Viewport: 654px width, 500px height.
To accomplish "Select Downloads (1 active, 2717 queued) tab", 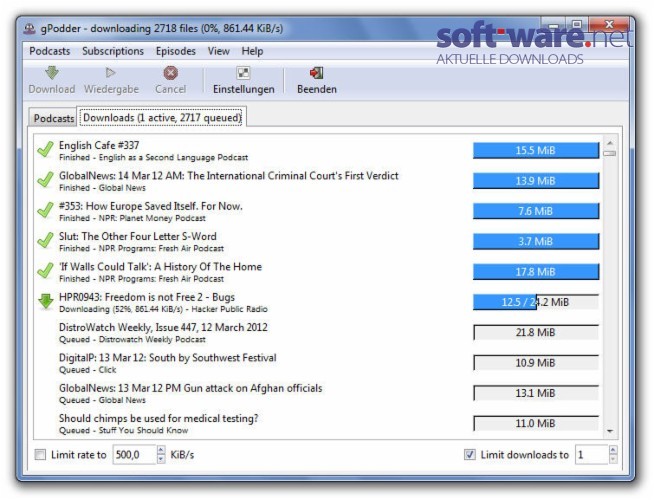I will pyautogui.click(x=162, y=117).
